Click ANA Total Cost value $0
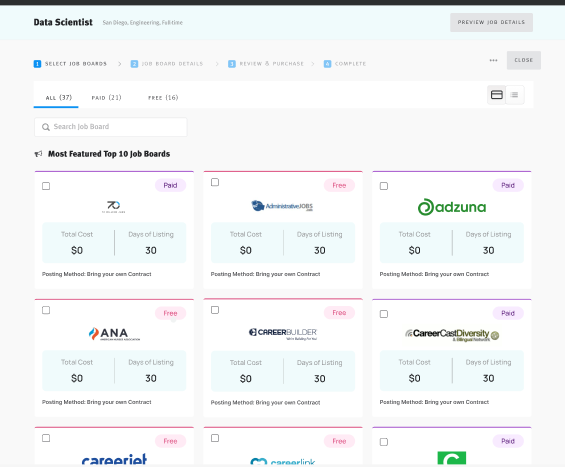The image size is (565, 467). tap(77, 378)
